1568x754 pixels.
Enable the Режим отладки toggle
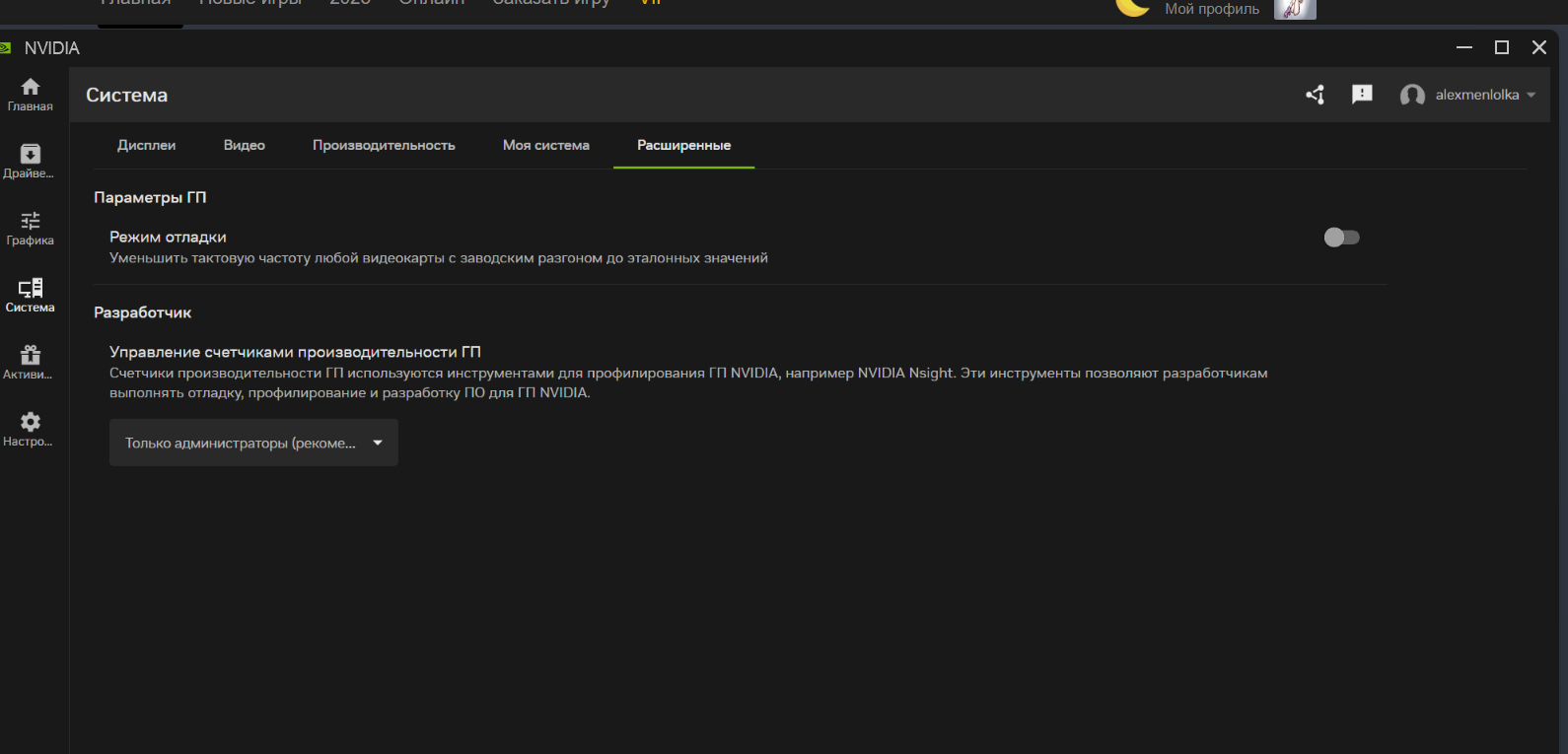pos(1341,238)
